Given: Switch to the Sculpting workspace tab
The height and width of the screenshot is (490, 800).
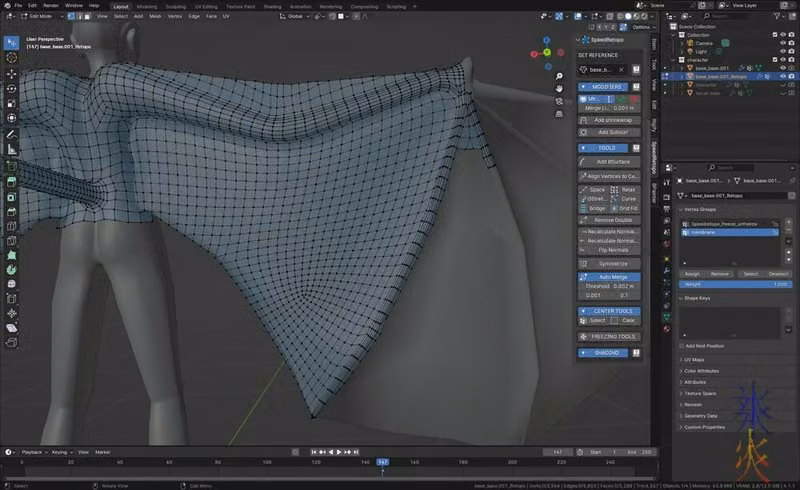Looking at the screenshot, I should [176, 7].
